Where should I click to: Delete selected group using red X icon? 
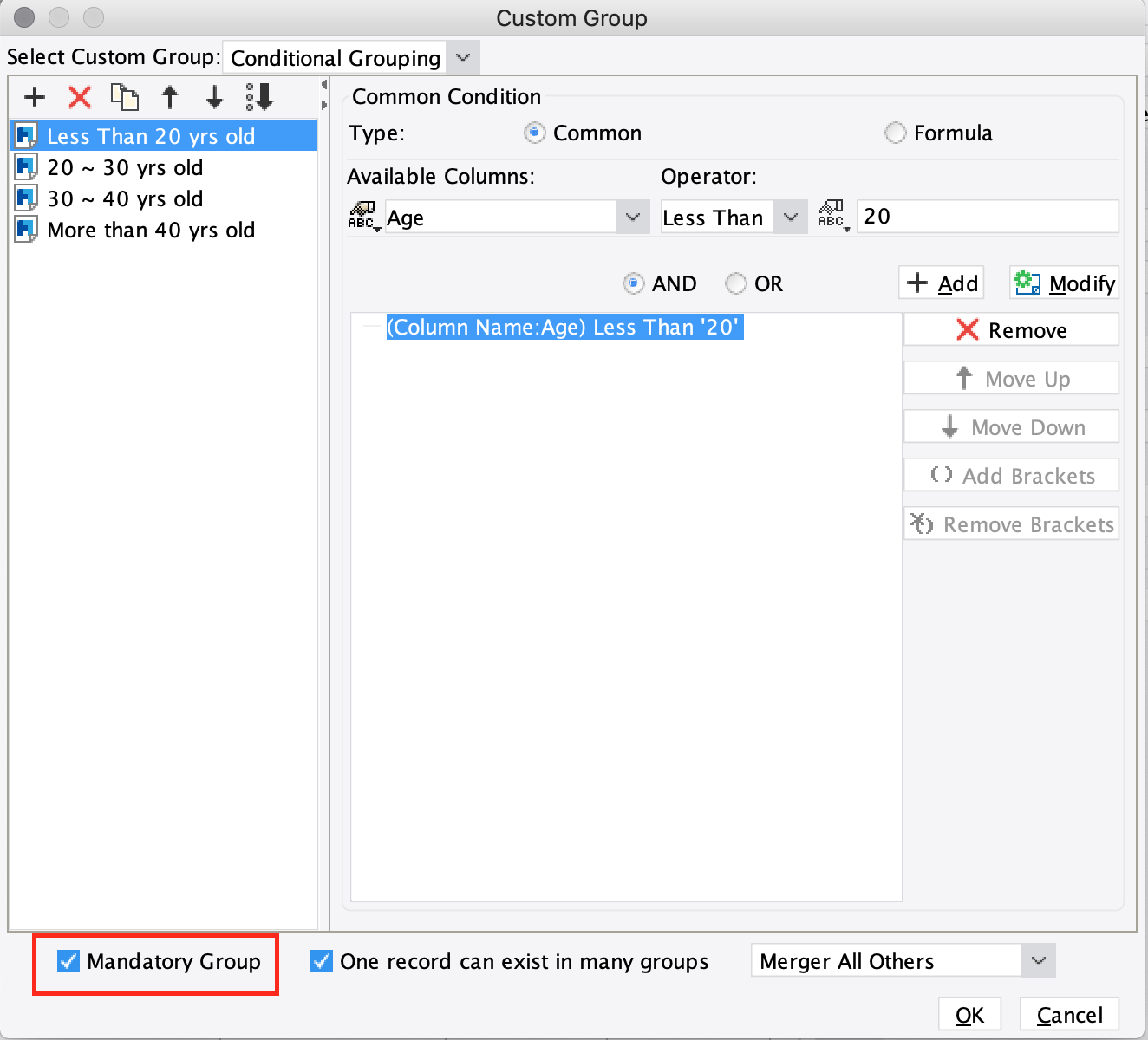pos(79,97)
